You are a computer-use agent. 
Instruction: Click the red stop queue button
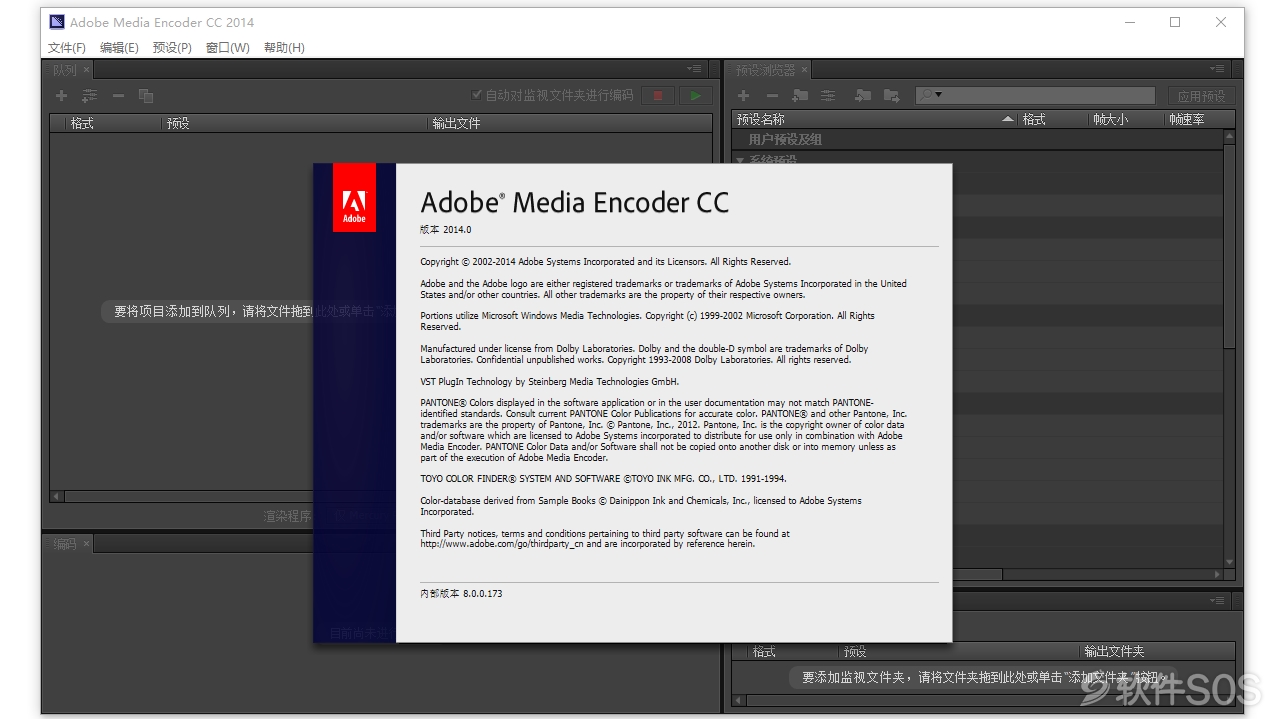point(658,96)
